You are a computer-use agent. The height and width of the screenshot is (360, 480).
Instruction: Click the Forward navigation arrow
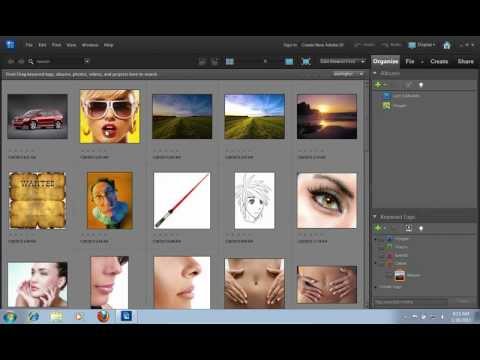coord(21,61)
